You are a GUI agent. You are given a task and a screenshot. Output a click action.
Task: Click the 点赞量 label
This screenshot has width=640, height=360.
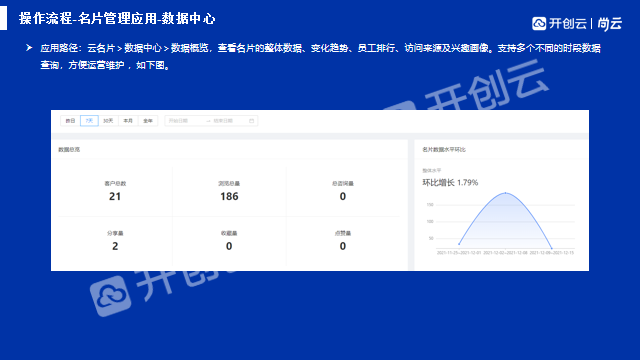point(343,233)
